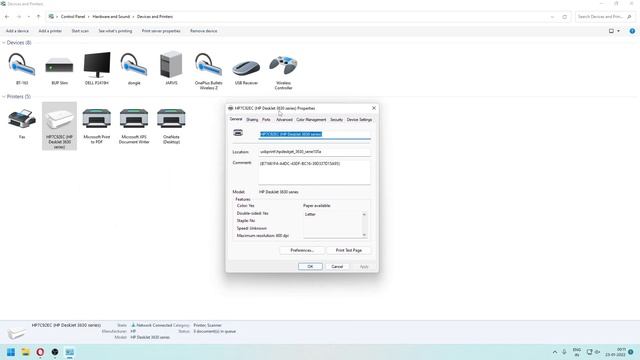The image size is (640, 360).
Task: Click Cancel in Properties dialog
Action: [x=337, y=267]
